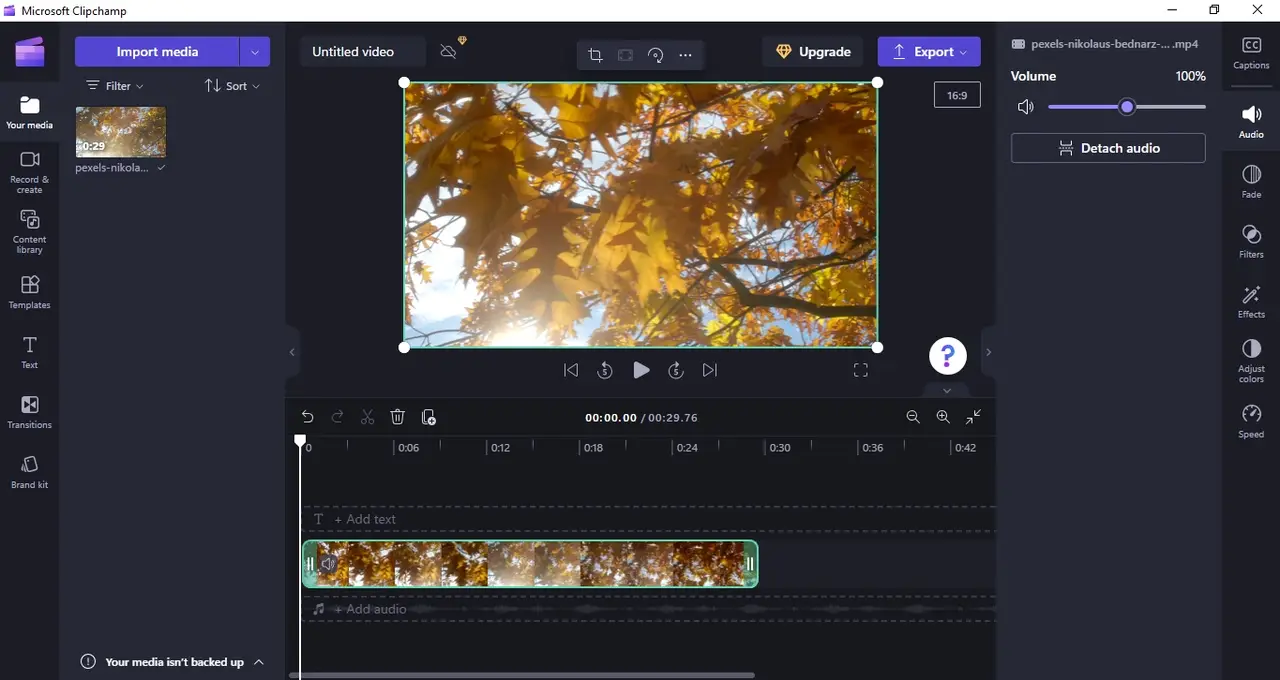Collapse the timeline with chevron below preview
Viewport: 1280px width, 680px height.
[x=947, y=390]
